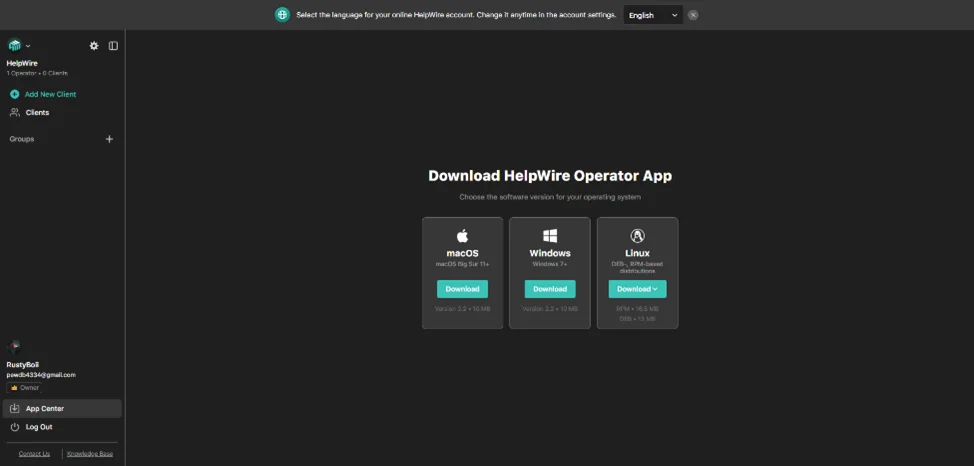This screenshot has width=974, height=466.
Task: Click the Log Out power icon
Action: 14,427
